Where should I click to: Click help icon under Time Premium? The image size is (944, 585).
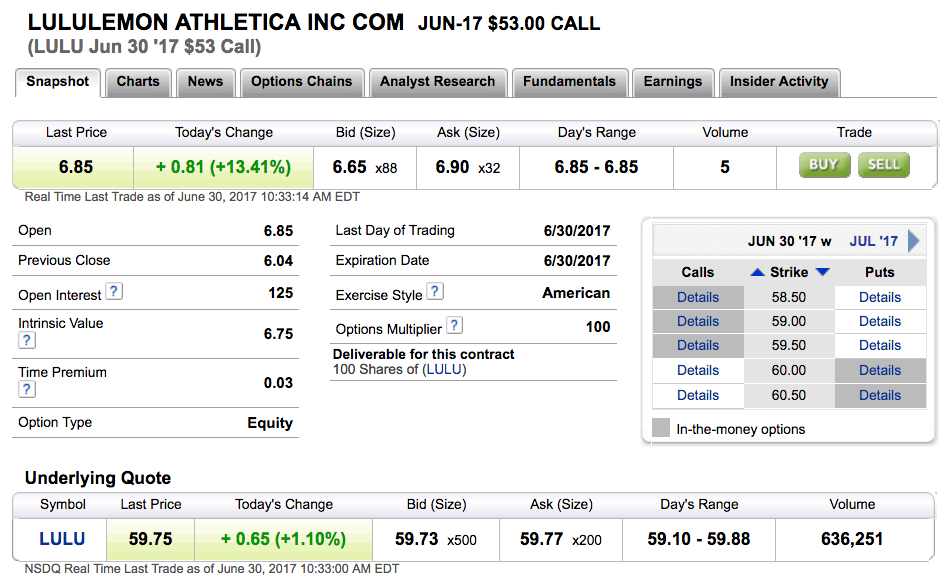(x=27, y=389)
